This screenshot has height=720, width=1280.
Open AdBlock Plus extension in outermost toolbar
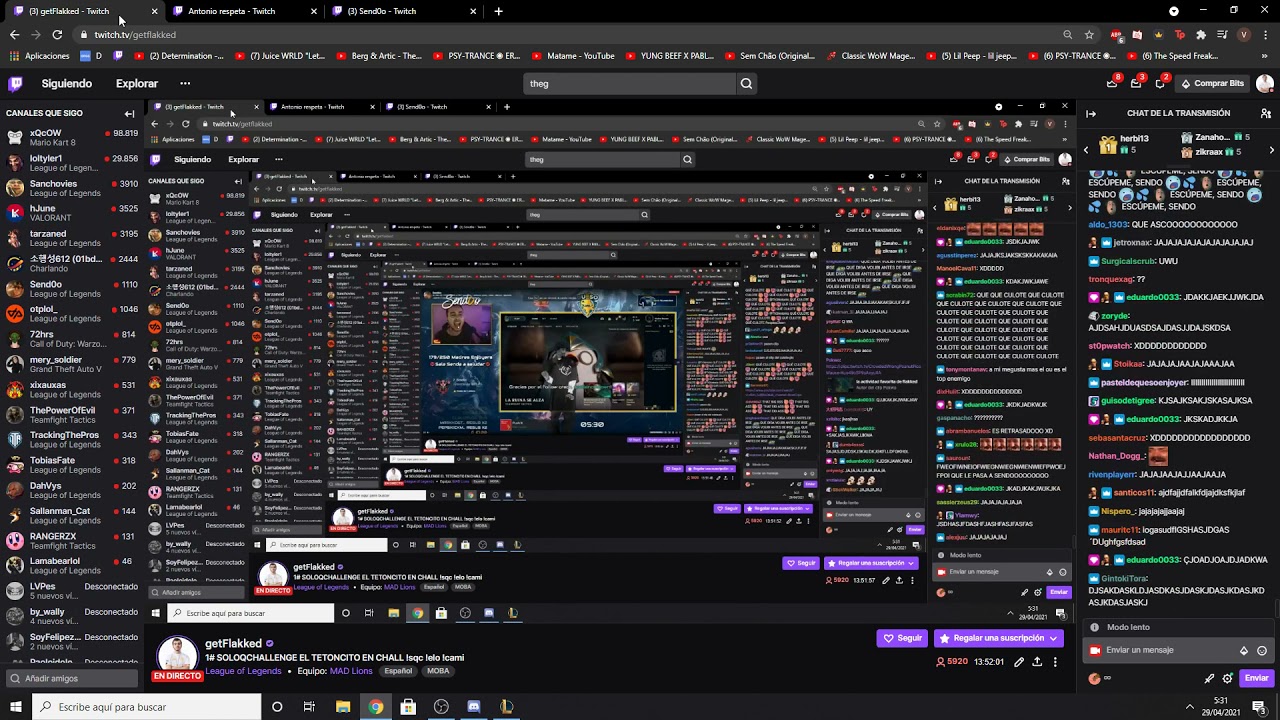click(x=1116, y=34)
